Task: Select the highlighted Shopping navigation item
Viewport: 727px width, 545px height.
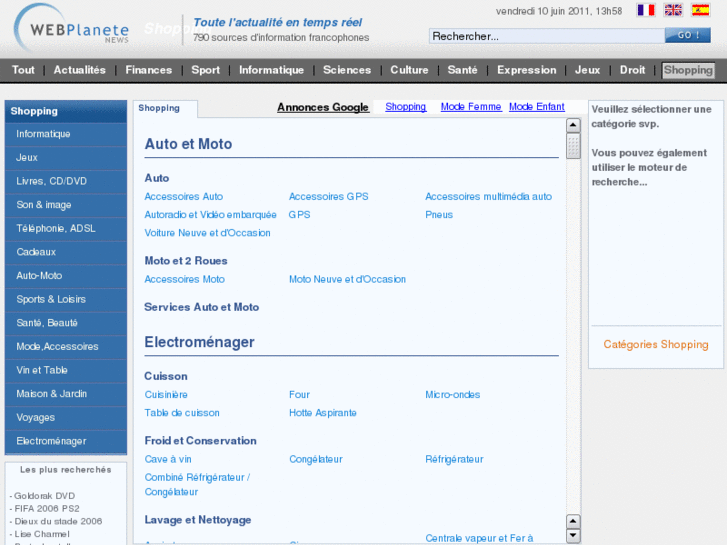Action: (x=688, y=70)
